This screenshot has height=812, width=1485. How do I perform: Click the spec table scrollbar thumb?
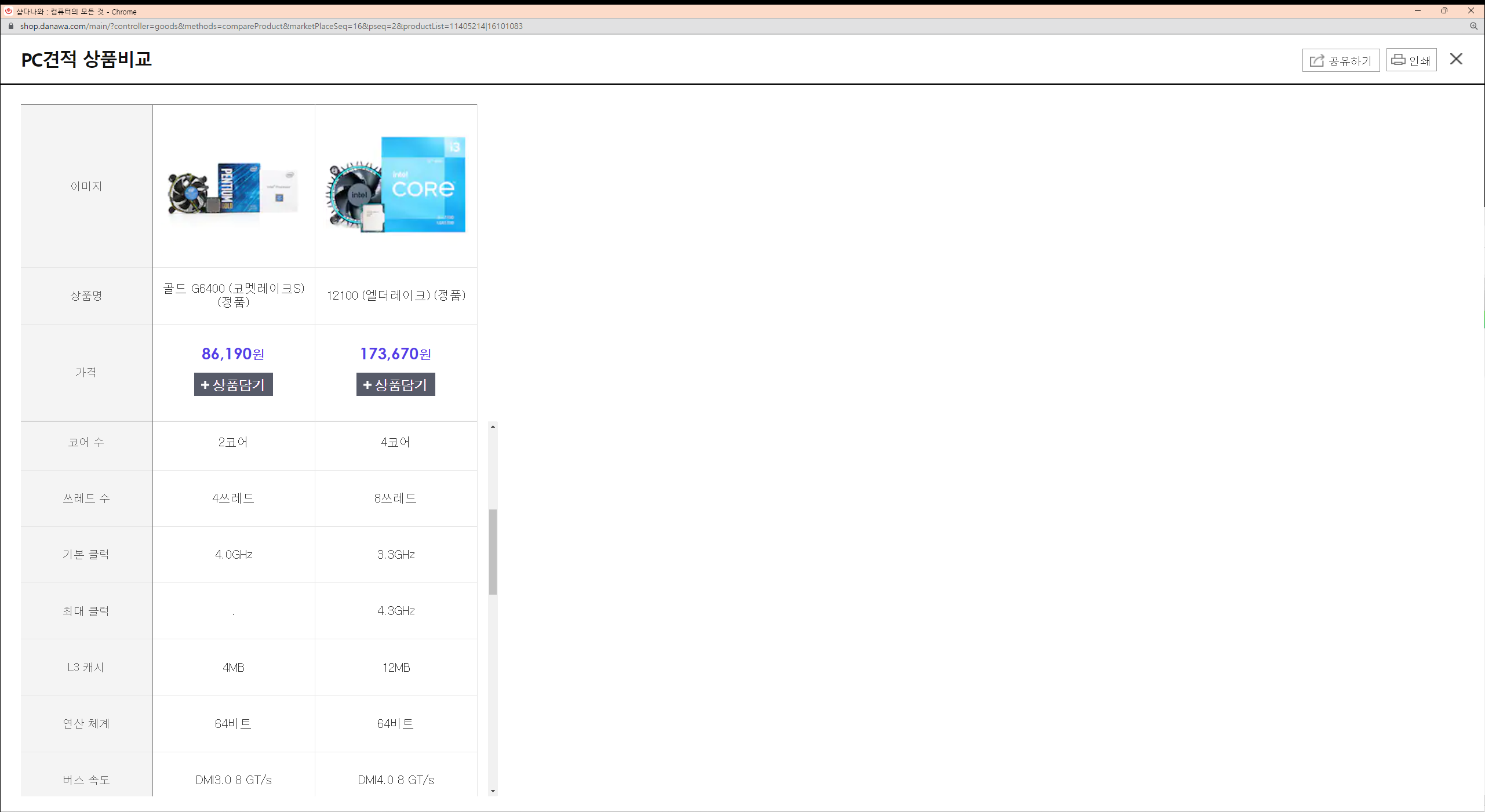[x=493, y=552]
